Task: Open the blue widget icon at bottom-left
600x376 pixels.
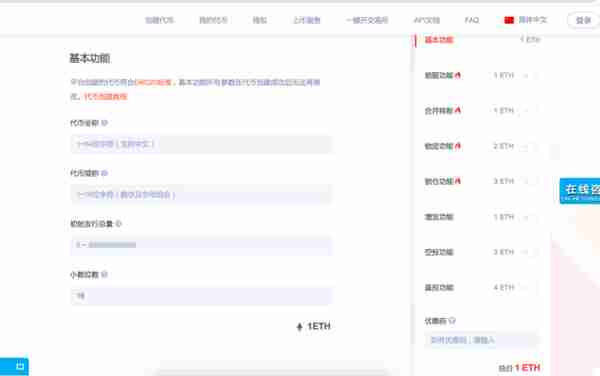Action: coord(15,366)
